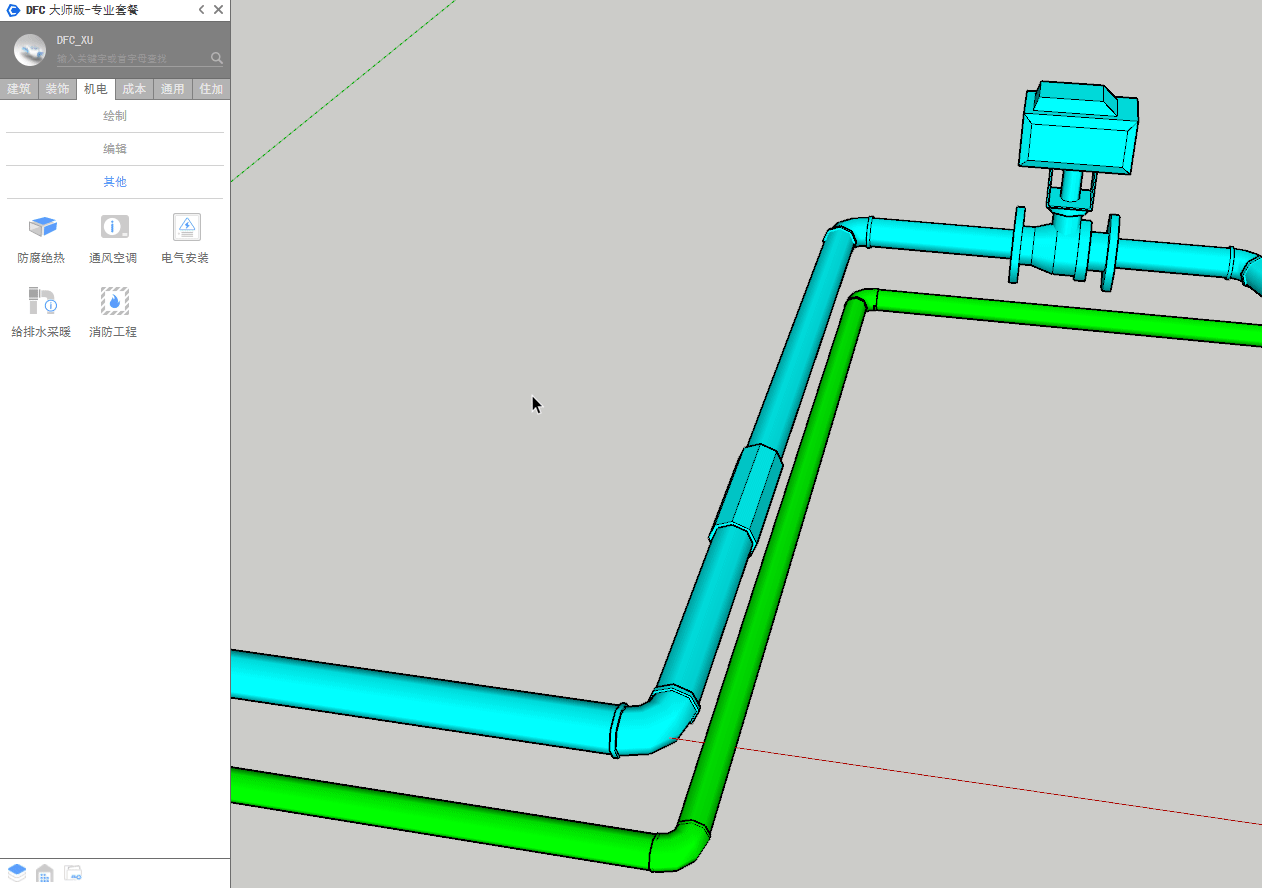The image size is (1262, 888).
Task: Click the building icon at panel bottom
Action: (45, 873)
